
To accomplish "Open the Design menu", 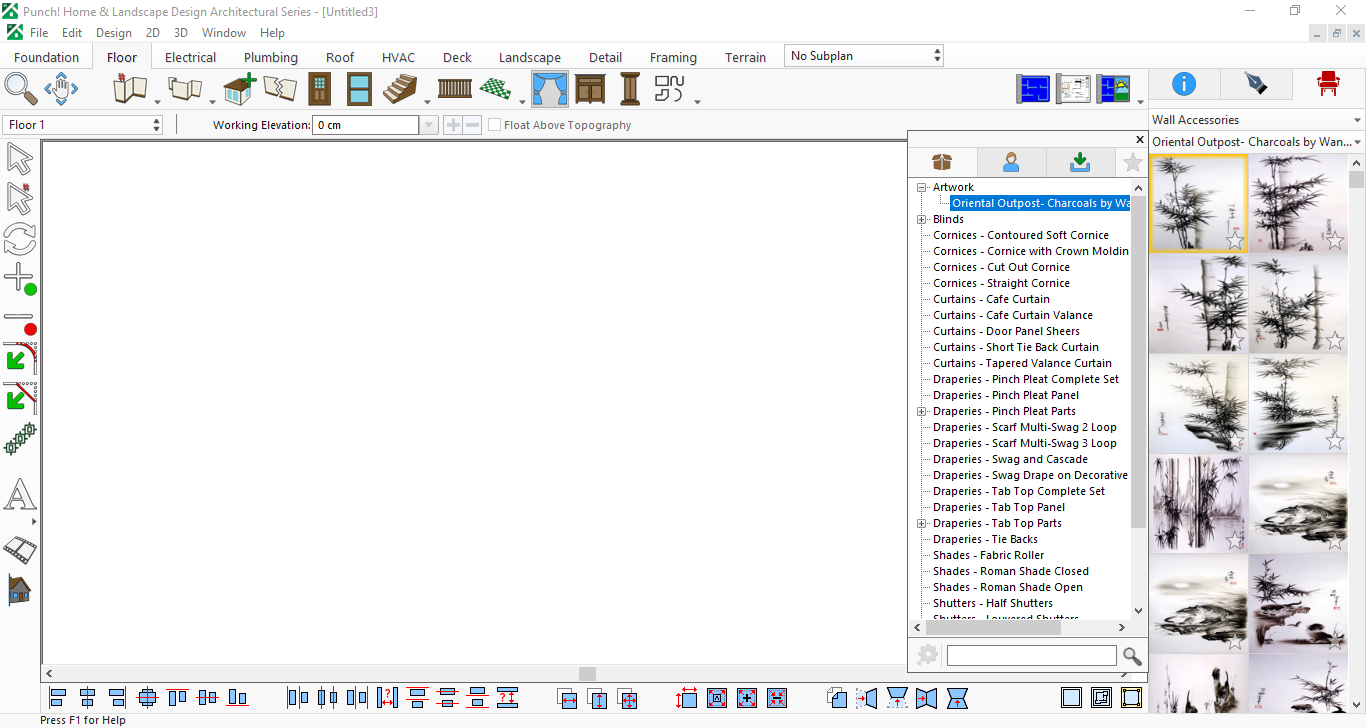I will point(114,33).
